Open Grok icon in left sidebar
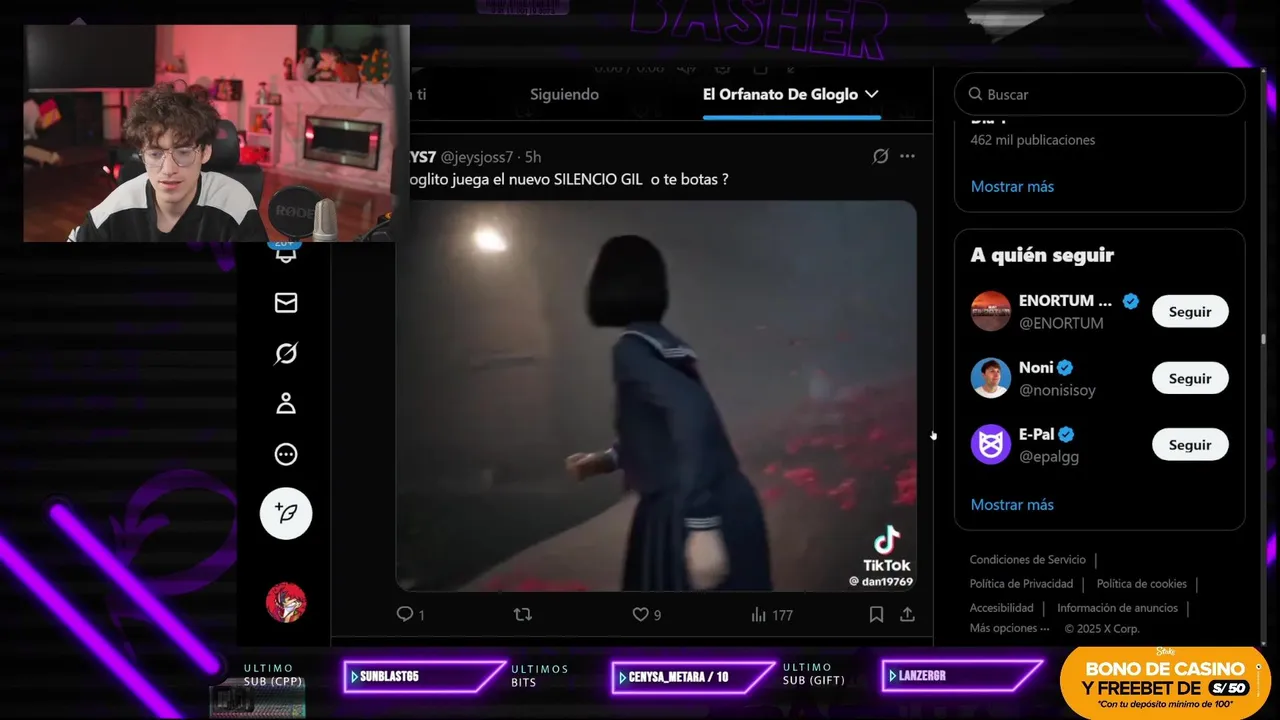 (x=286, y=353)
